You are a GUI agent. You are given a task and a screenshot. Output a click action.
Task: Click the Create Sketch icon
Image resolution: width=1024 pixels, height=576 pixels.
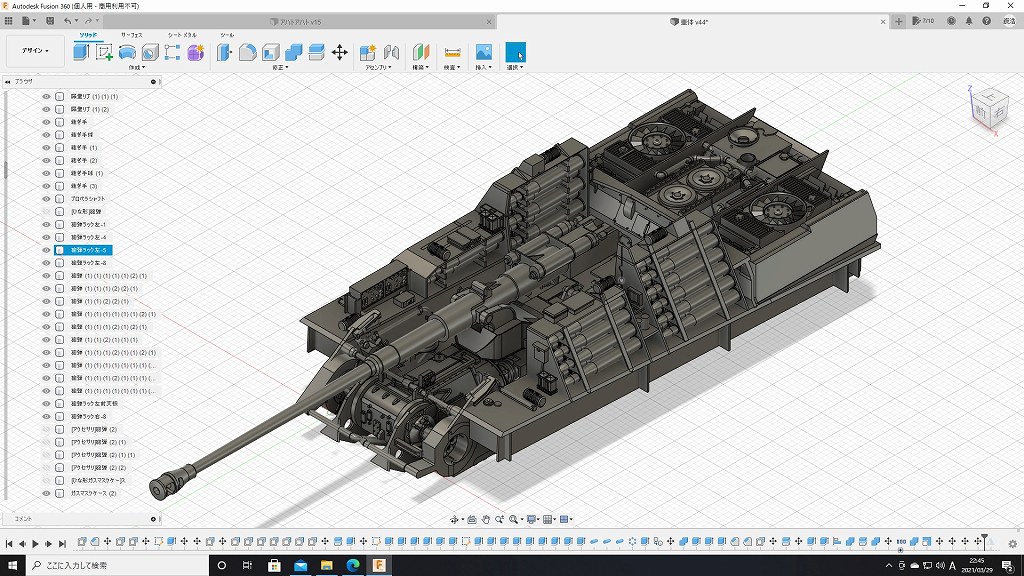coord(104,52)
